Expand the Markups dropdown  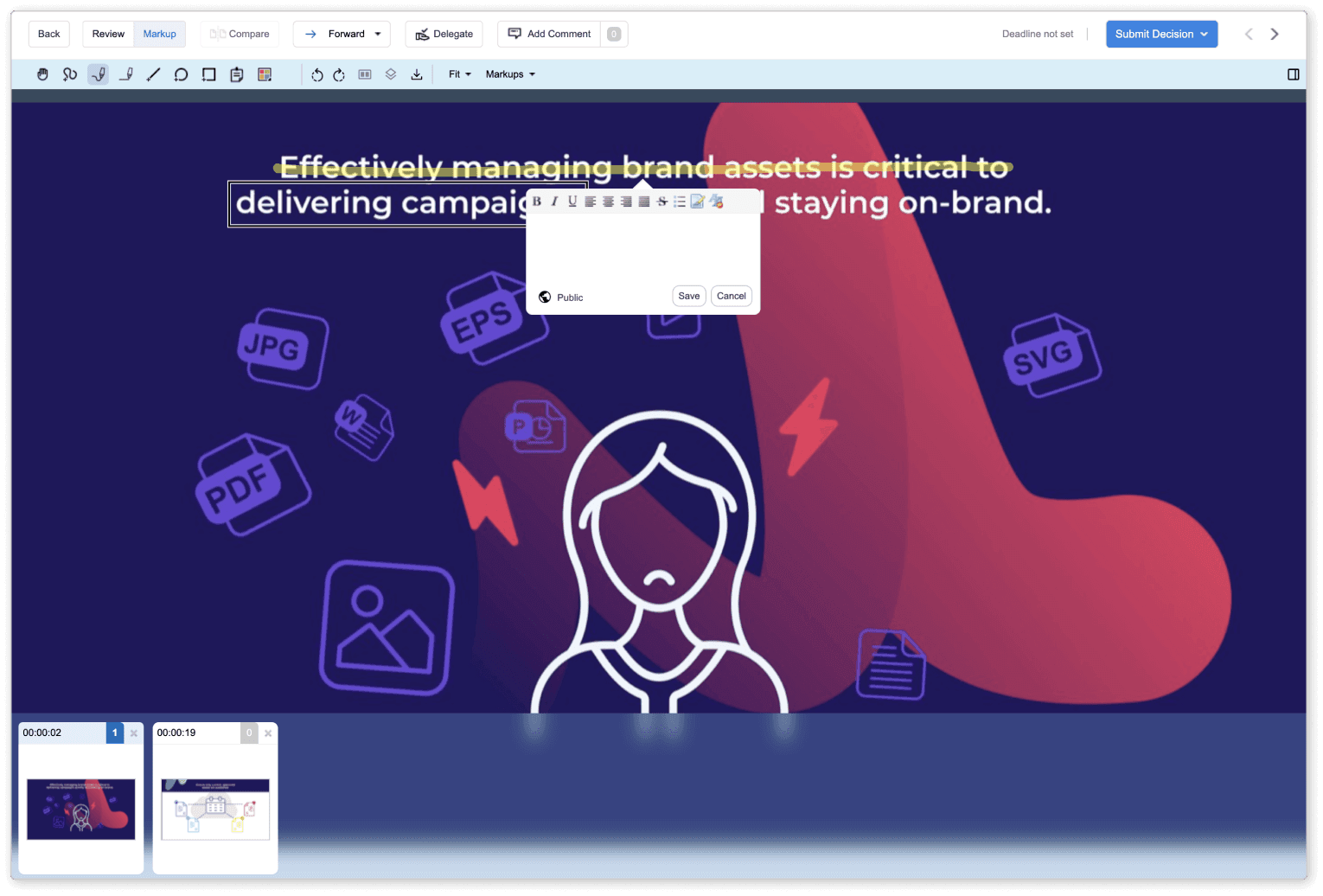pyautogui.click(x=510, y=74)
